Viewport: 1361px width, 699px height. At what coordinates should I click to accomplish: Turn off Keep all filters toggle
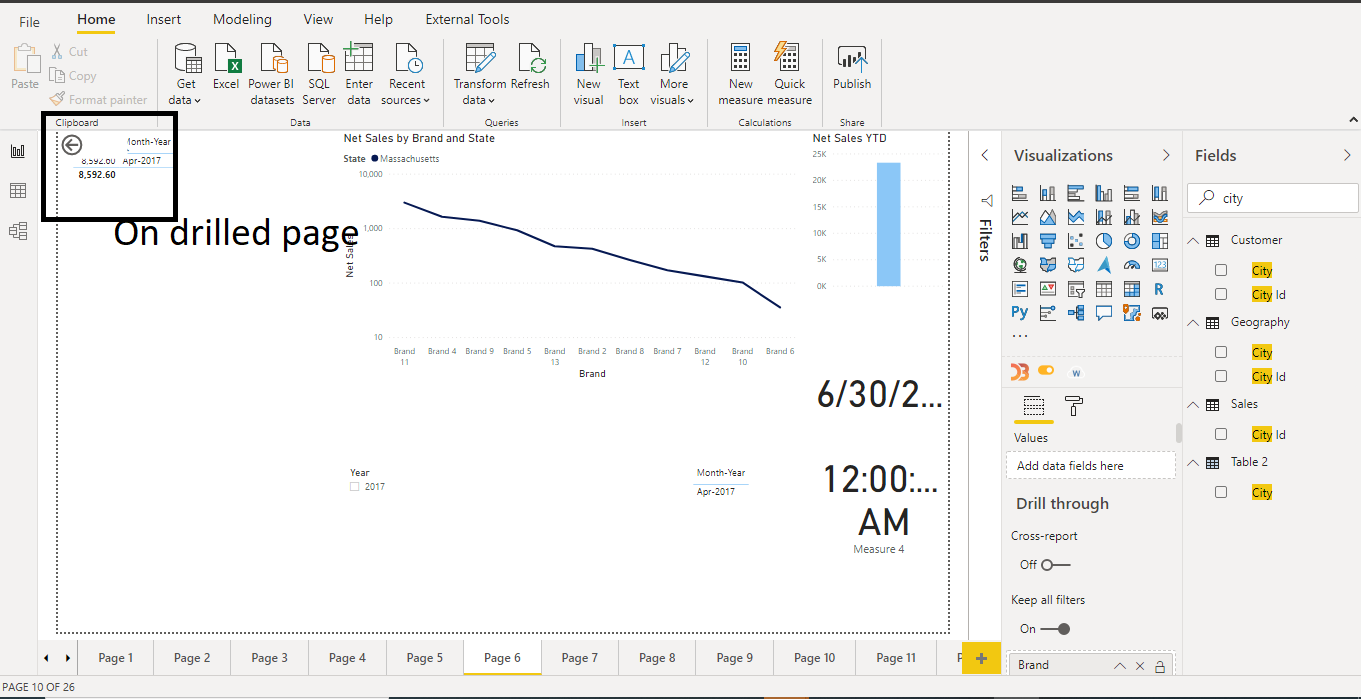(x=1055, y=629)
